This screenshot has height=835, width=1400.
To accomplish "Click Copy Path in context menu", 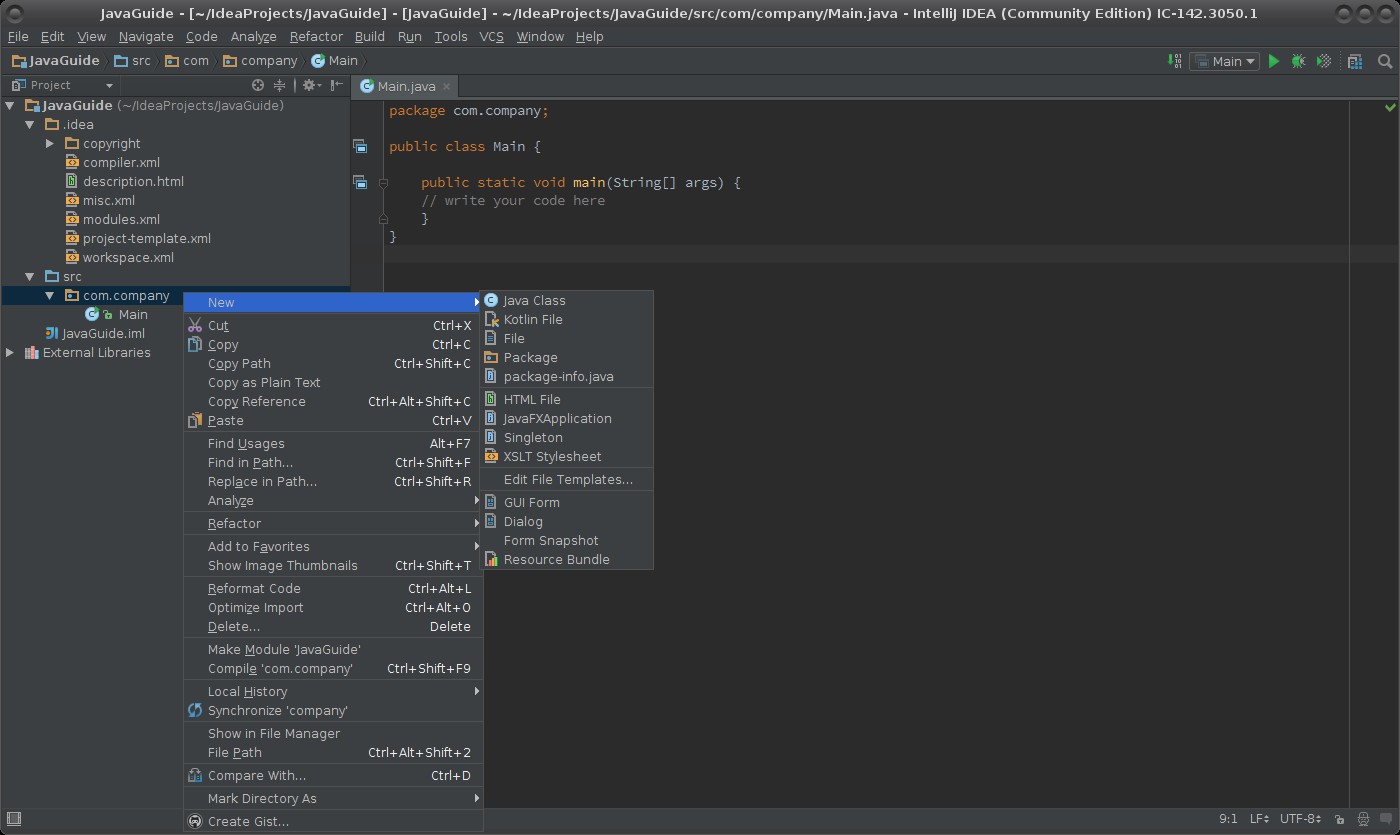I will point(333,363).
